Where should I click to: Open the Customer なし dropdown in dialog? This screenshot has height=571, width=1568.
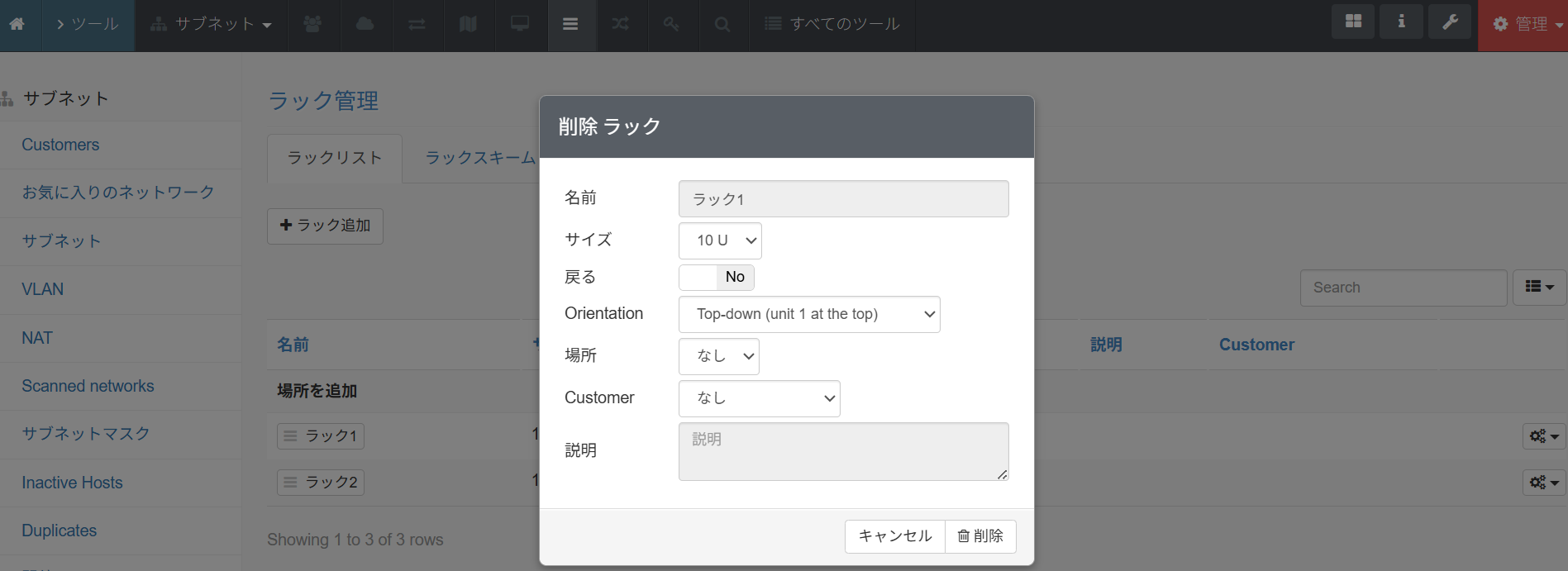[x=760, y=398]
